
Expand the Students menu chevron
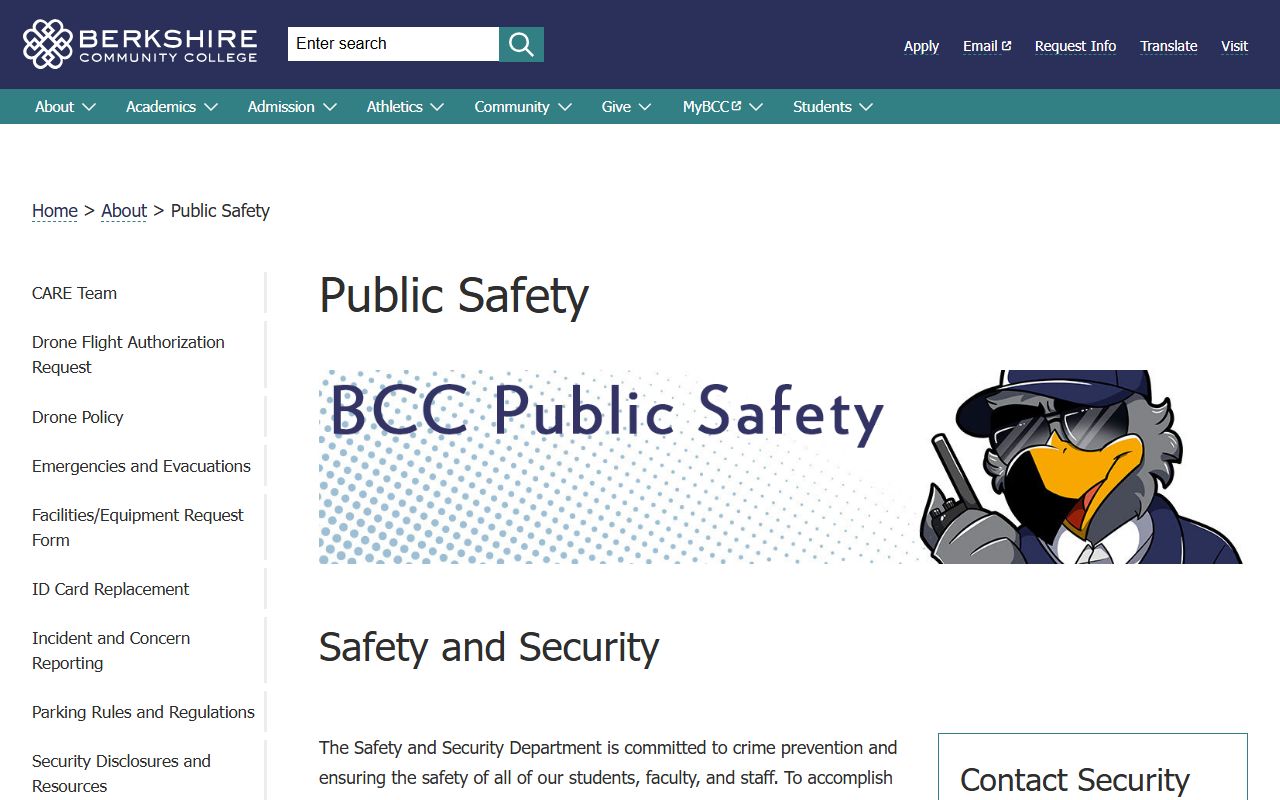[866, 107]
